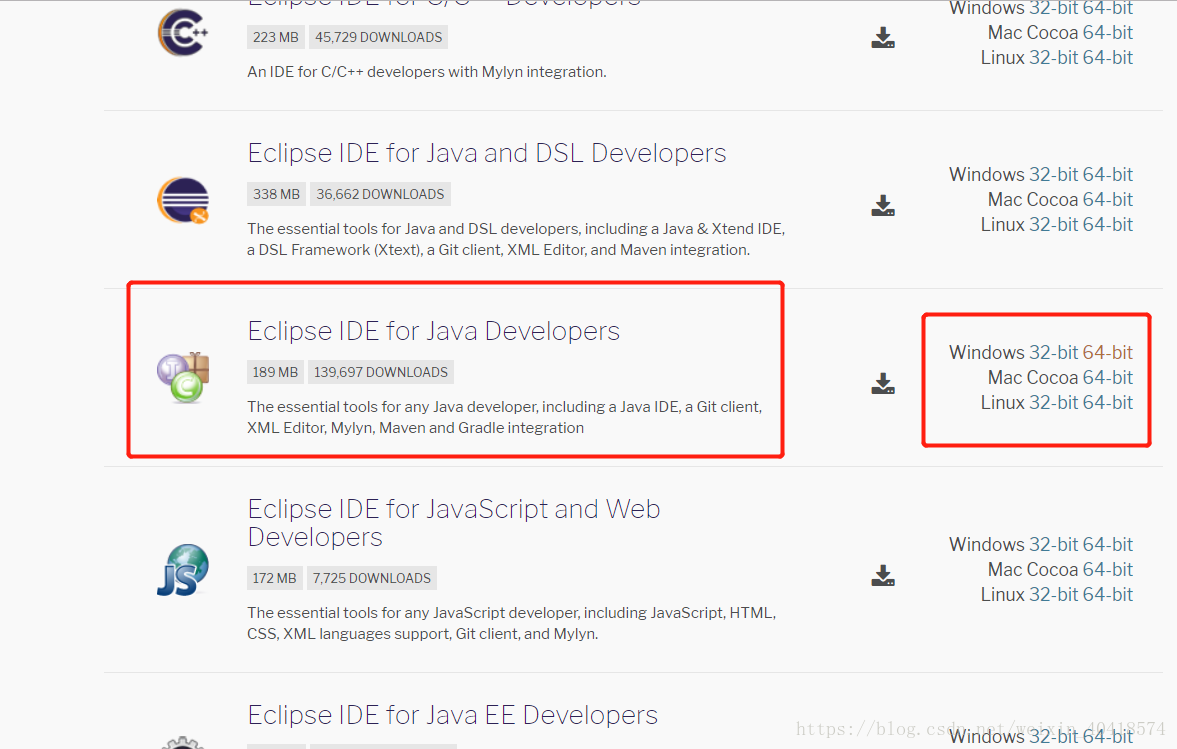The image size is (1177, 749).
Task: Click the 36,662 DOWNLOADS badge
Action: (380, 194)
